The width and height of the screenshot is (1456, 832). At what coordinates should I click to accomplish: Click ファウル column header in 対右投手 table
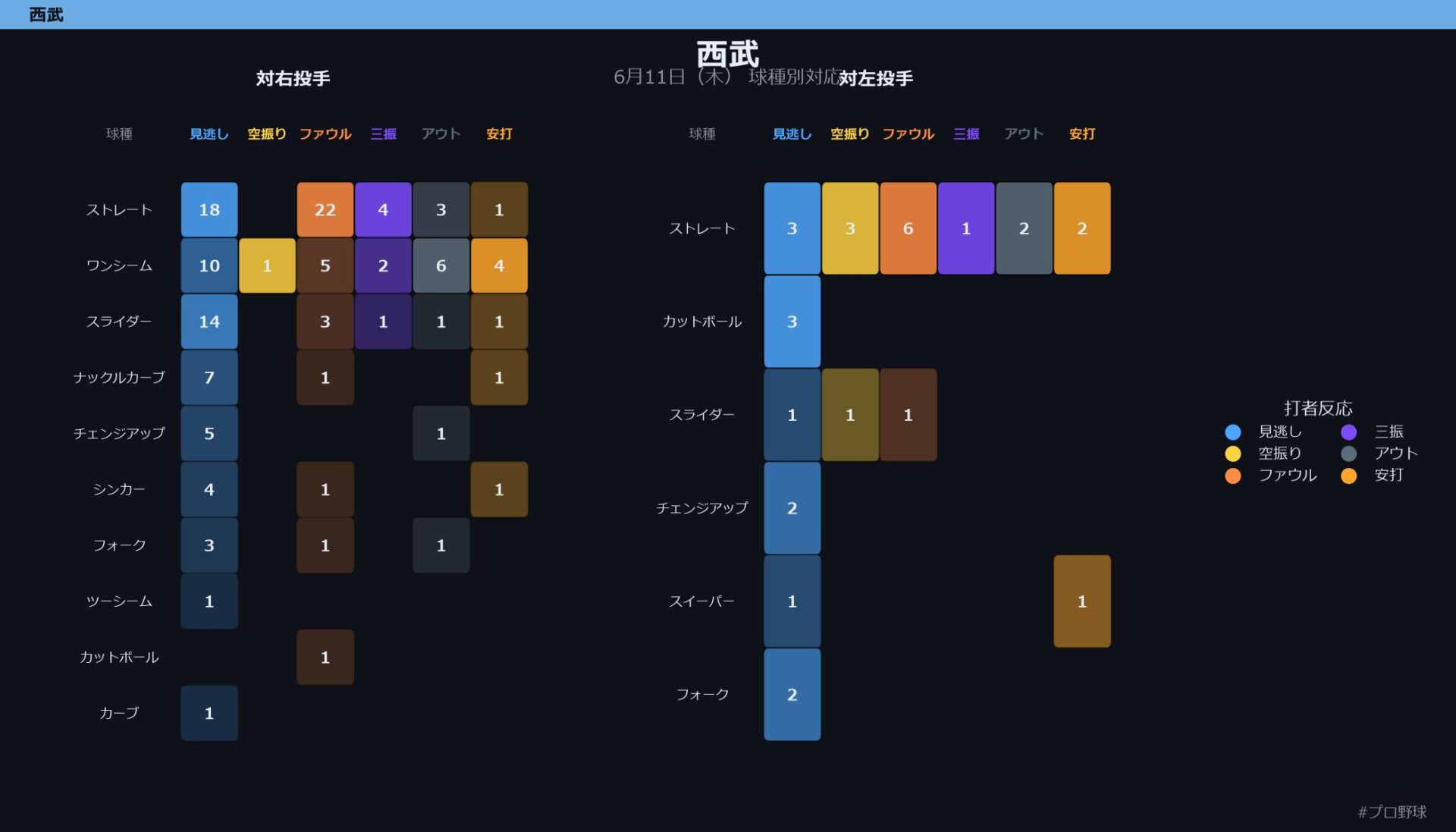click(325, 134)
